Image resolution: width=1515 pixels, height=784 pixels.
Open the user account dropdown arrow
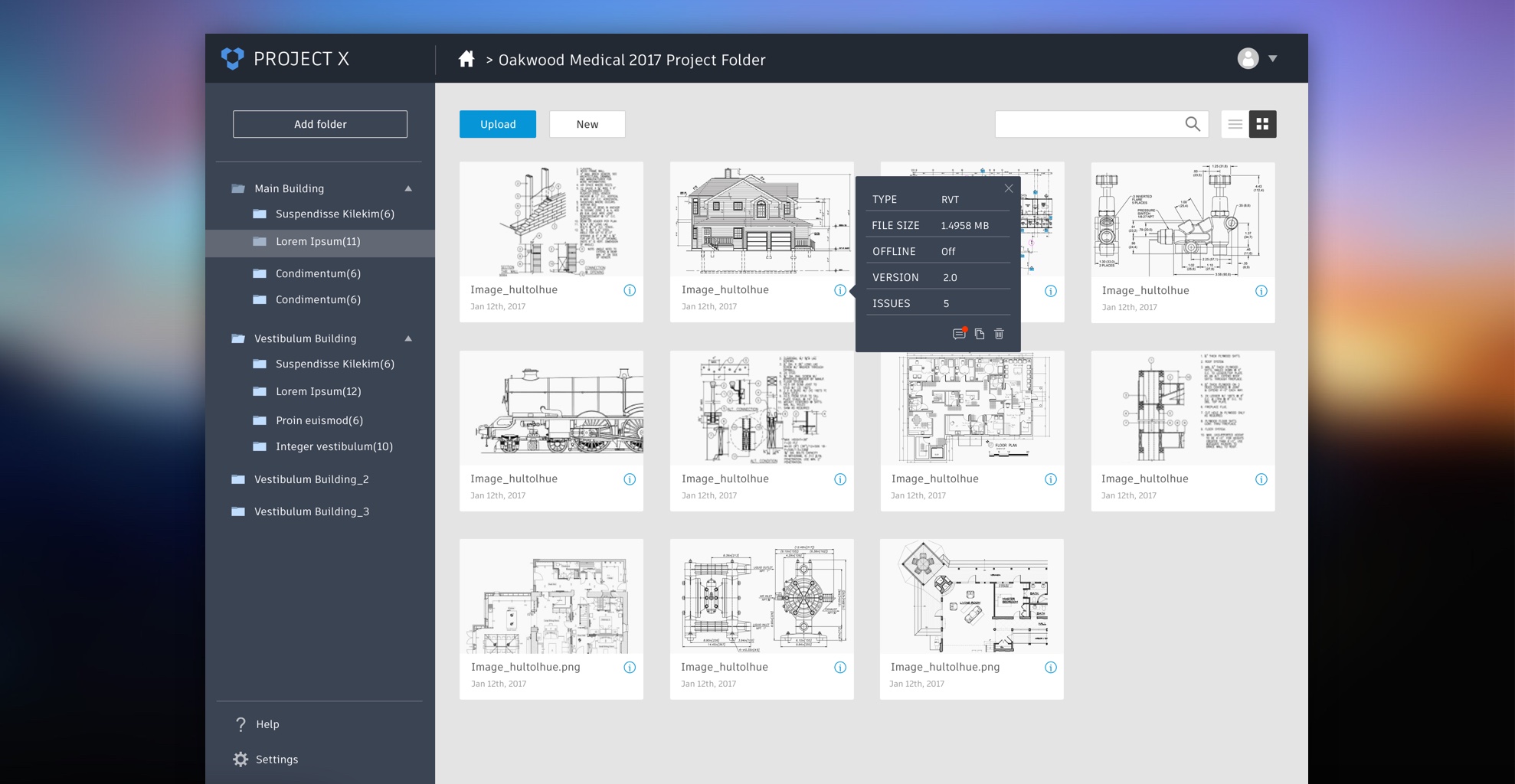(x=1272, y=59)
